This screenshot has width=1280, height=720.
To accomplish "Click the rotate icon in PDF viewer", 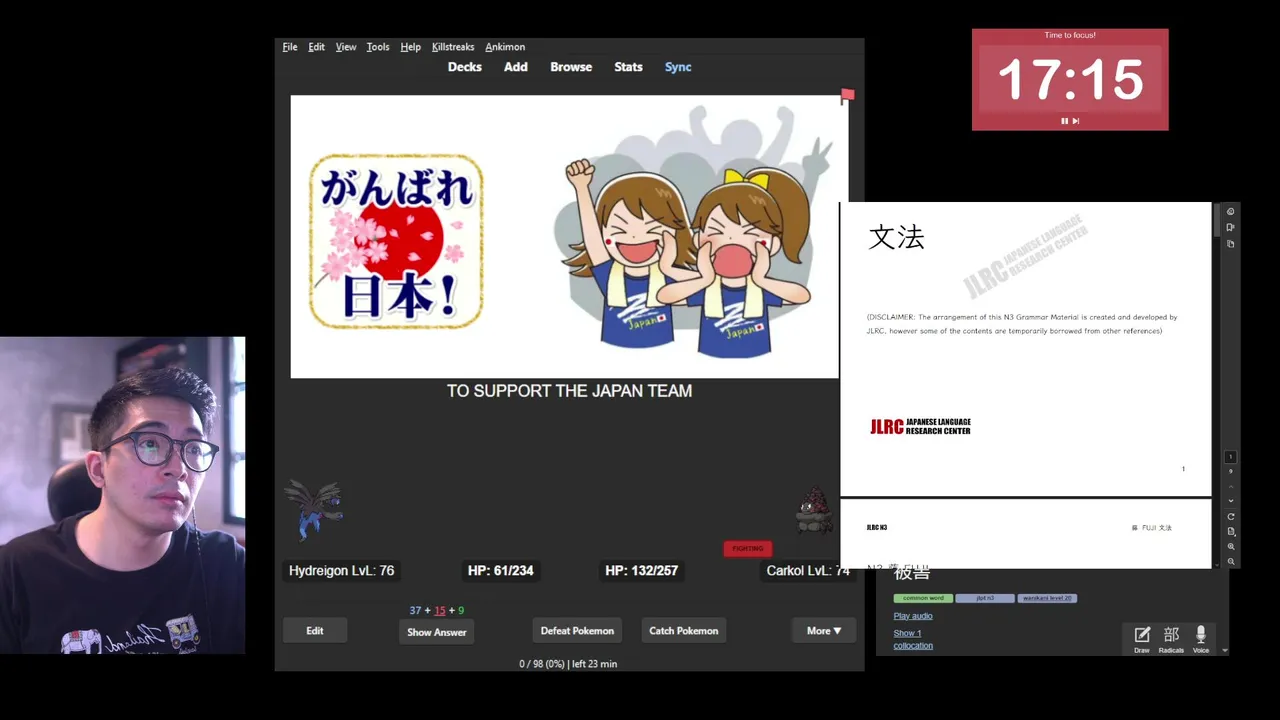I will (x=1231, y=517).
